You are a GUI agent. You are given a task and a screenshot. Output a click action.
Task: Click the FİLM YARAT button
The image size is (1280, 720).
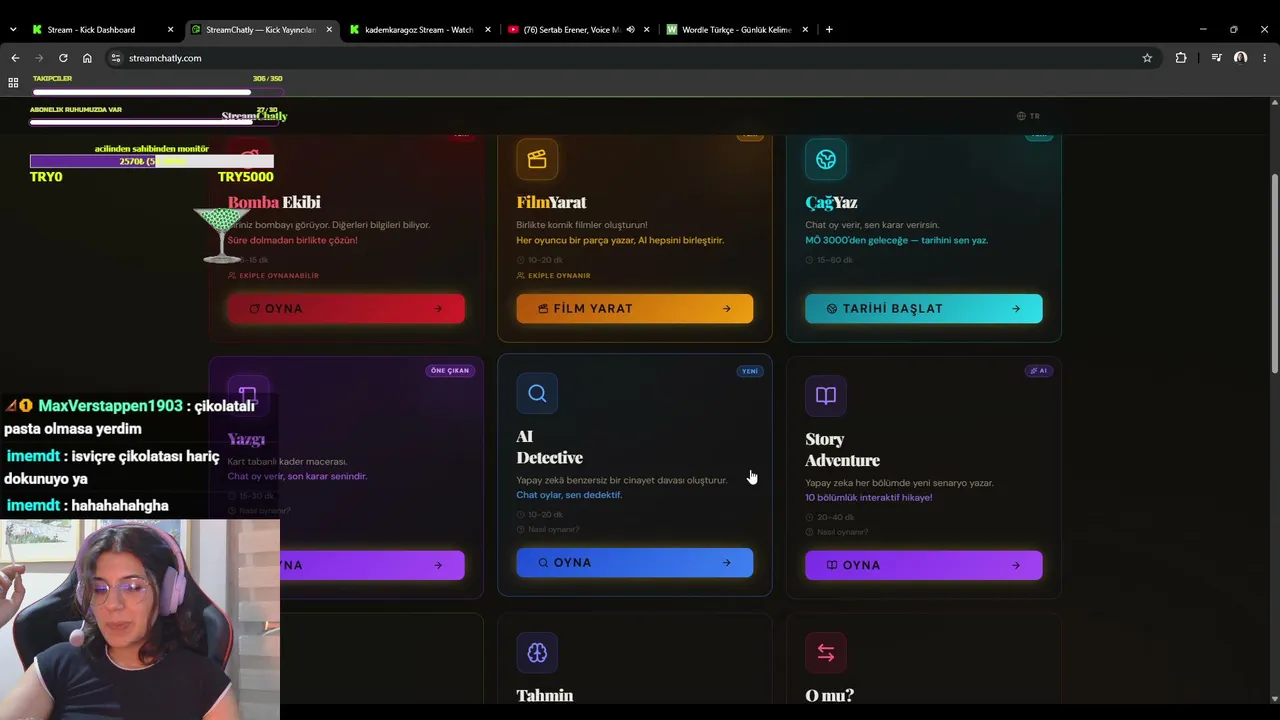tap(635, 309)
